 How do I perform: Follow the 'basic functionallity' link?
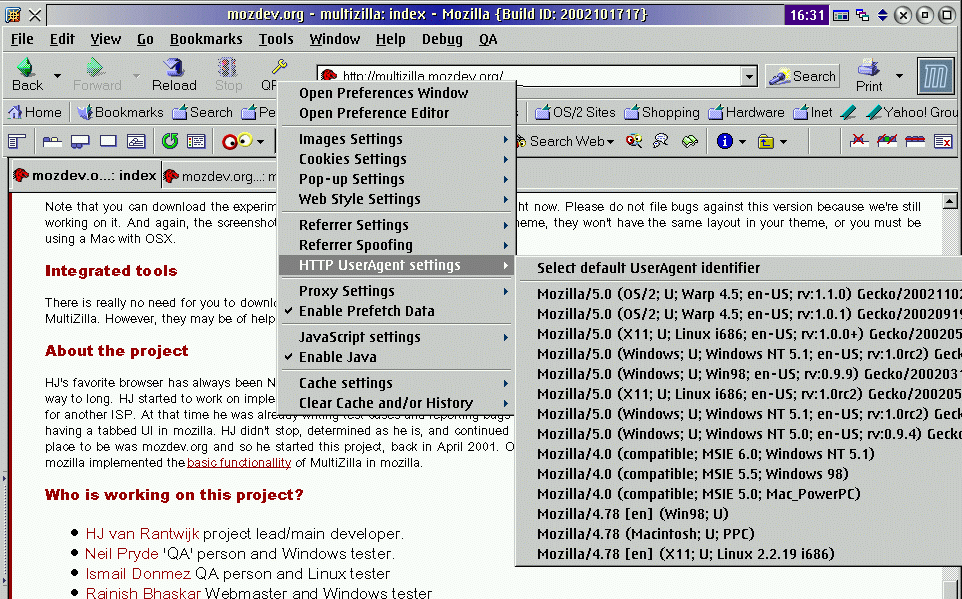tap(239, 463)
